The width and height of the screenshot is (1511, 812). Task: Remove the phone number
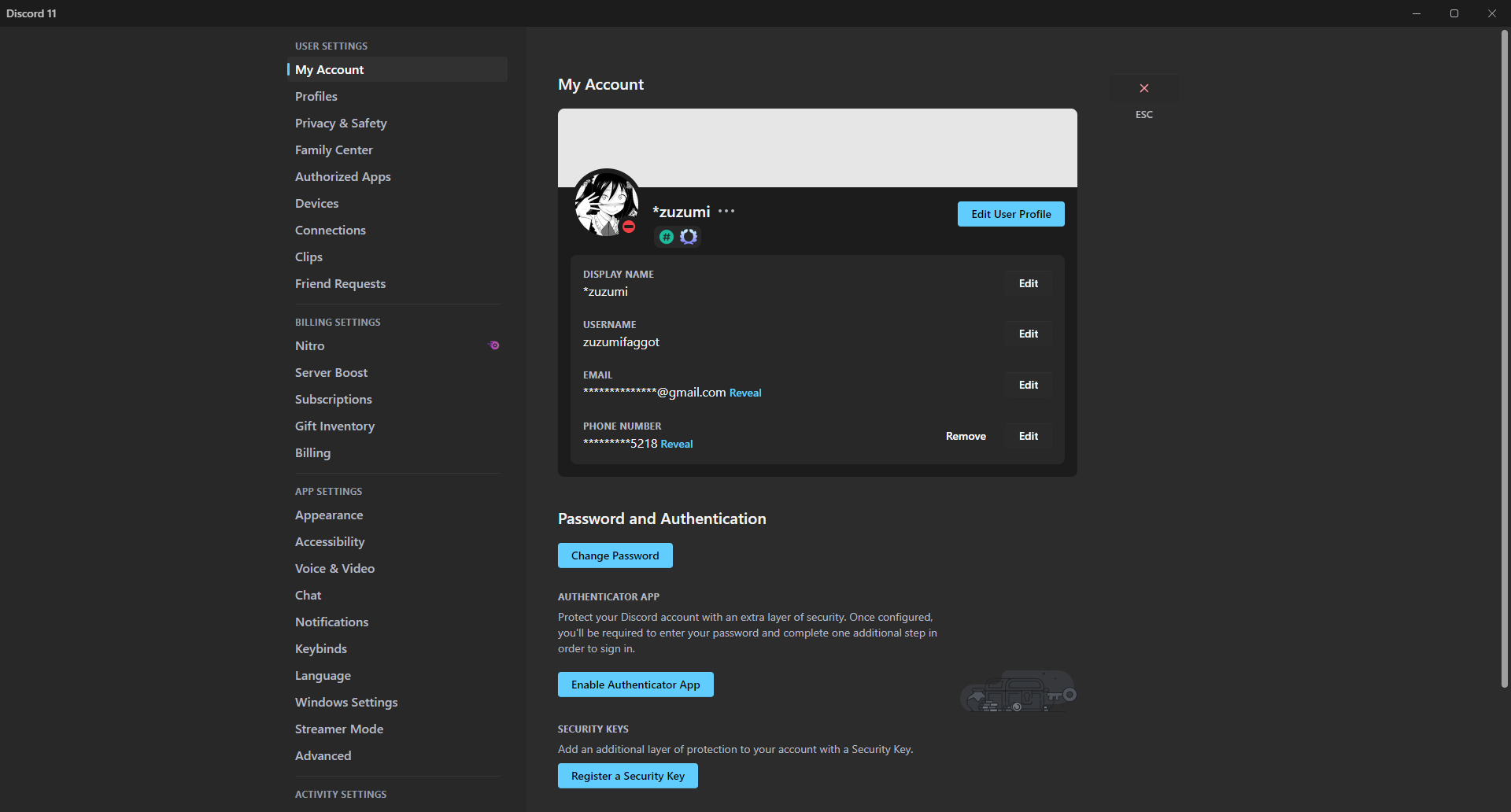[966, 436]
